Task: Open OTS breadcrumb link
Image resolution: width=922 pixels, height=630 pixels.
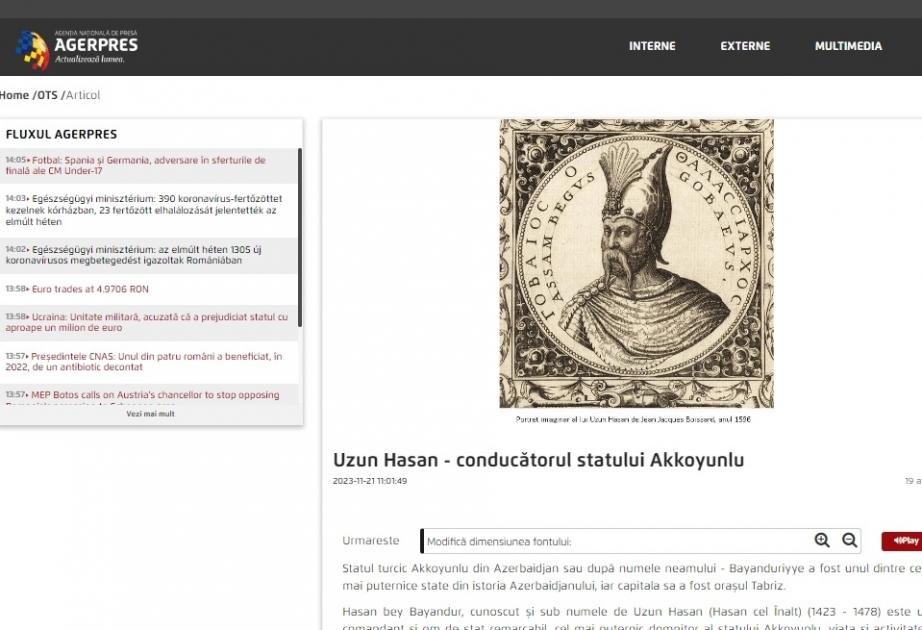Action: click(x=48, y=95)
